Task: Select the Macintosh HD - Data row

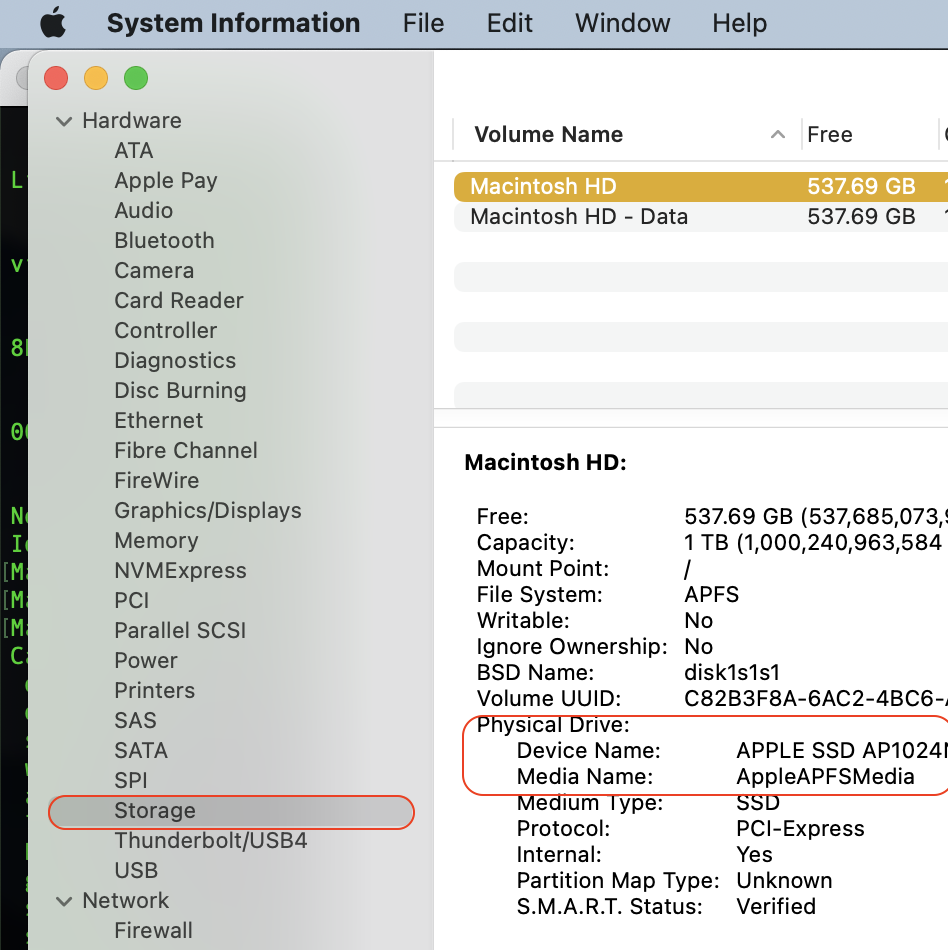Action: click(701, 217)
